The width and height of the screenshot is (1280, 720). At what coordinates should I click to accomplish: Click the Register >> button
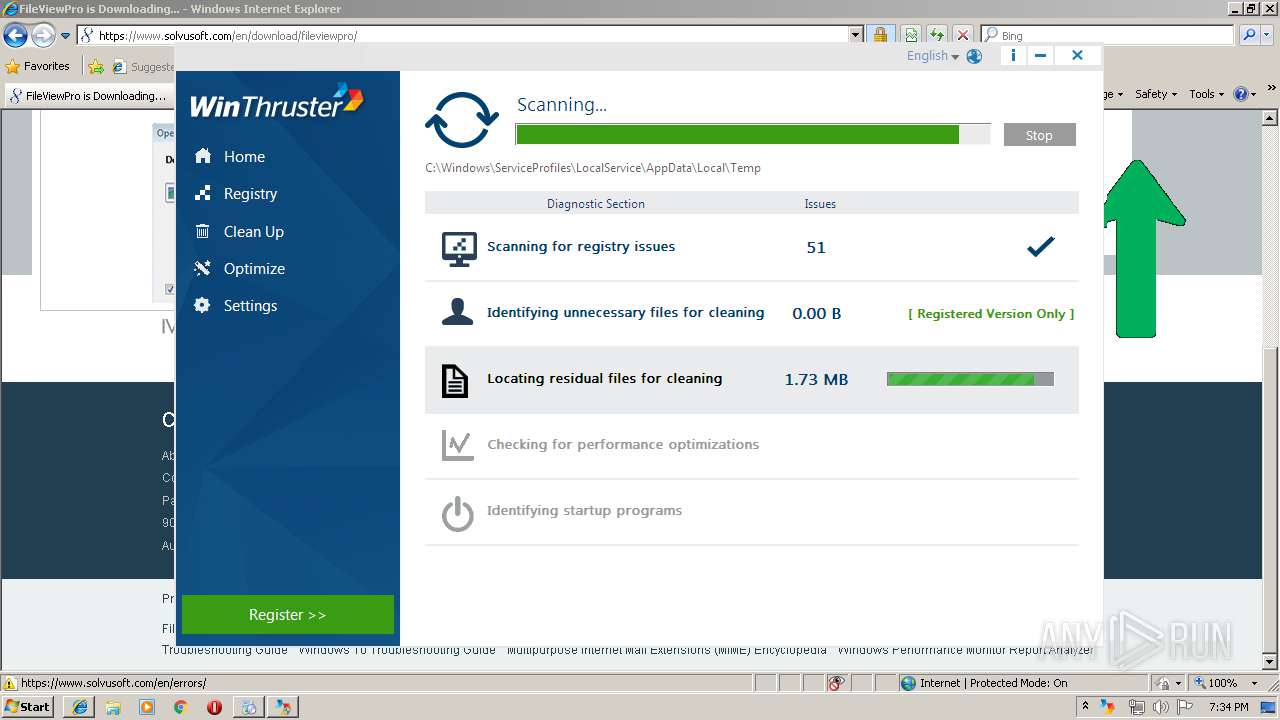click(x=288, y=614)
